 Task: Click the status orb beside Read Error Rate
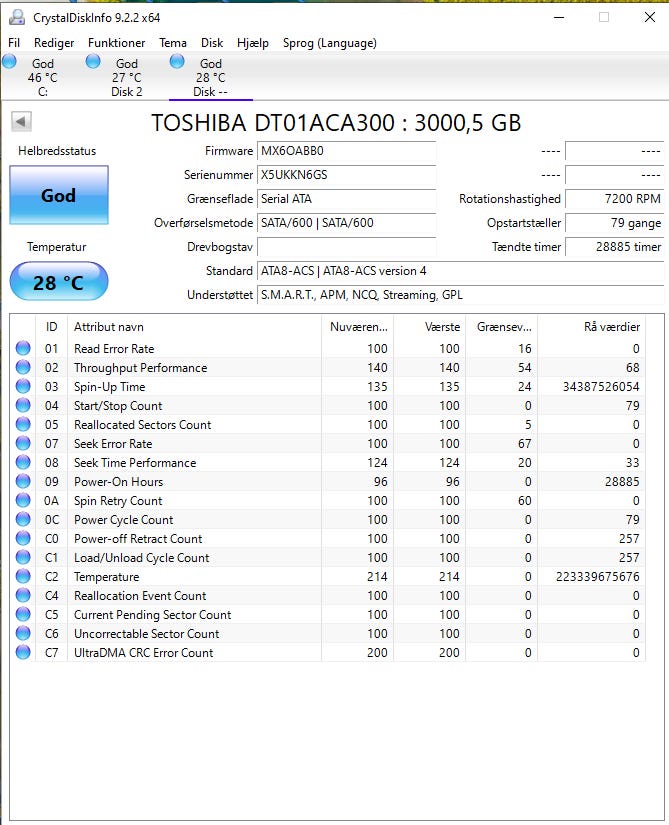pyautogui.click(x=23, y=349)
